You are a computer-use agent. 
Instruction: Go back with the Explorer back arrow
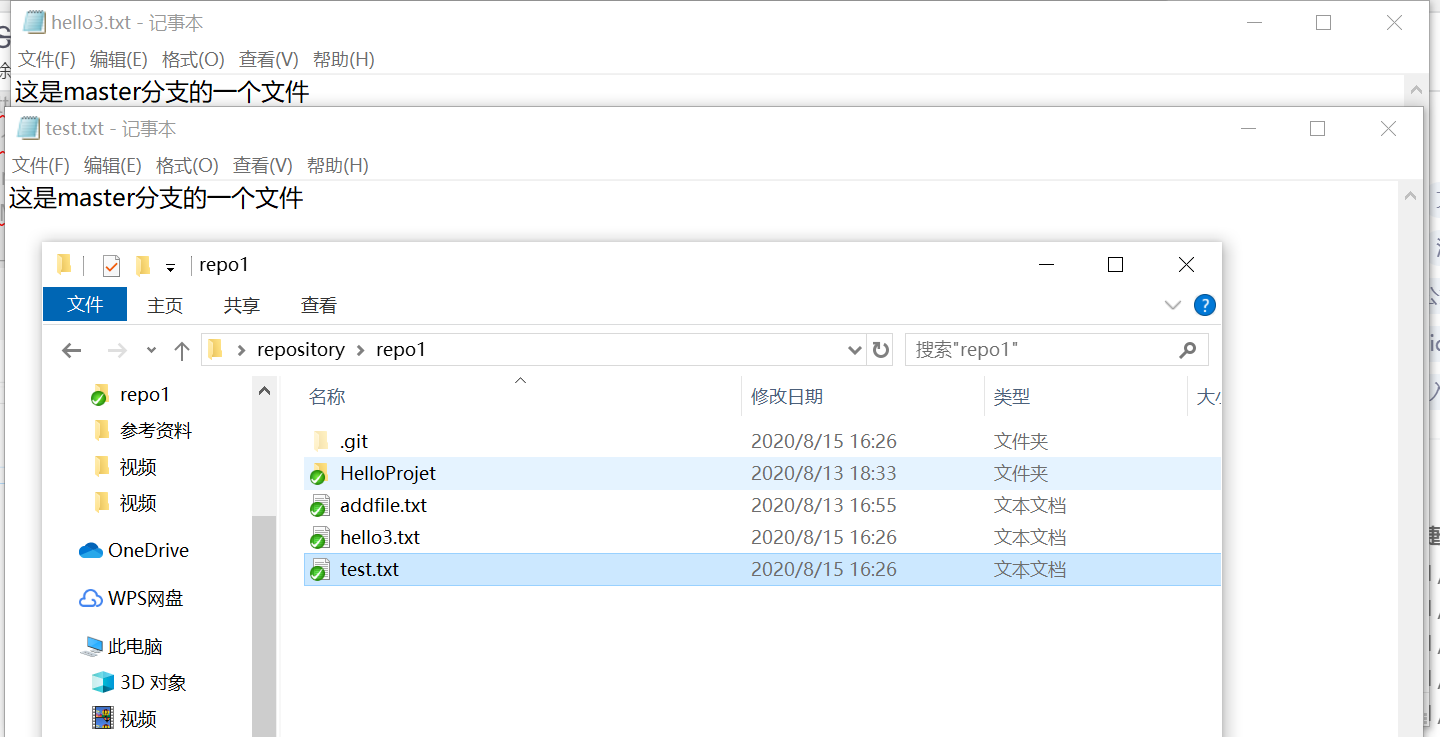(71, 350)
